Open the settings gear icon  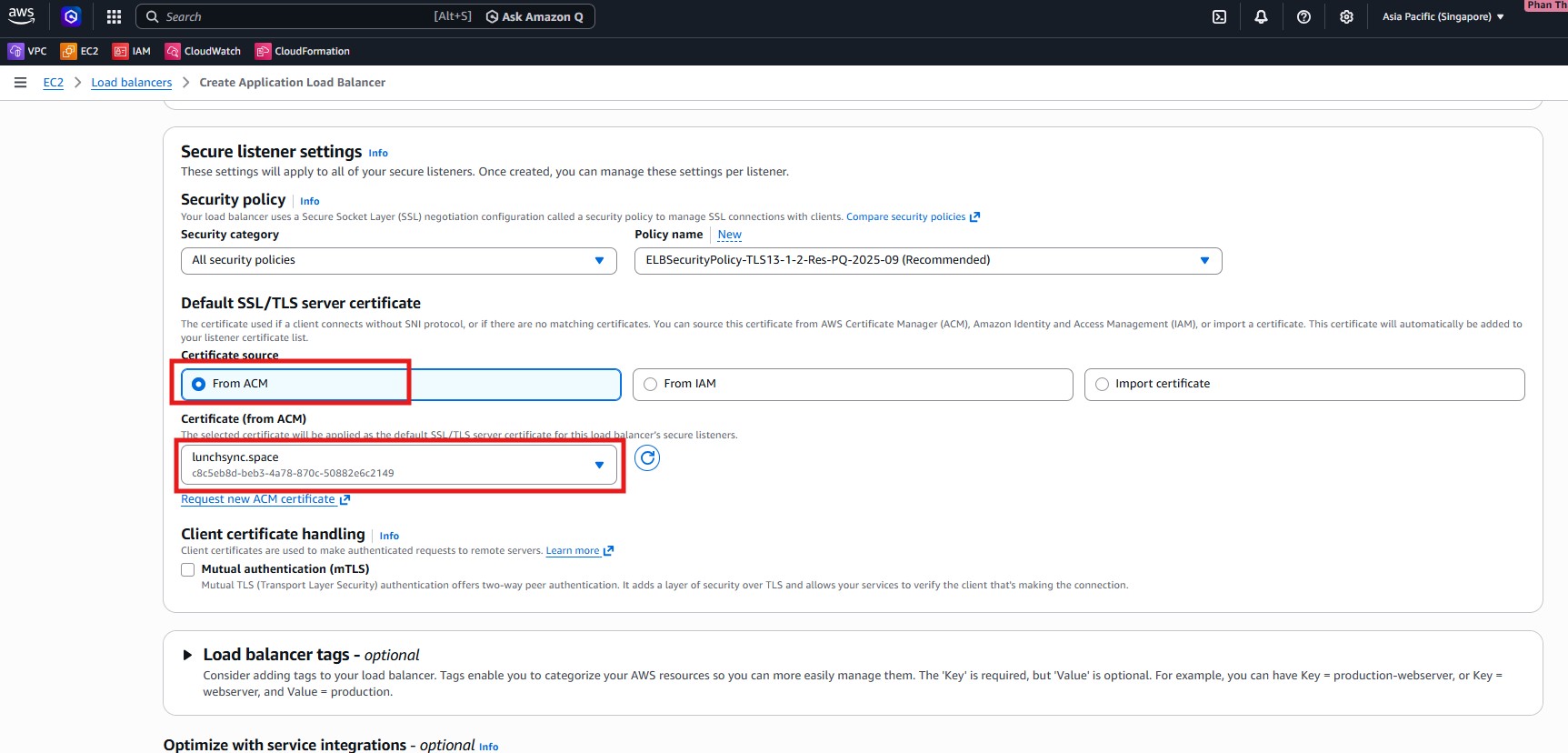coord(1346,16)
